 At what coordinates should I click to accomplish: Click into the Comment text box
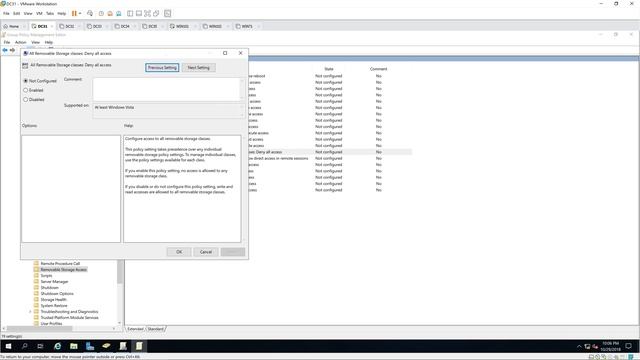(168, 89)
